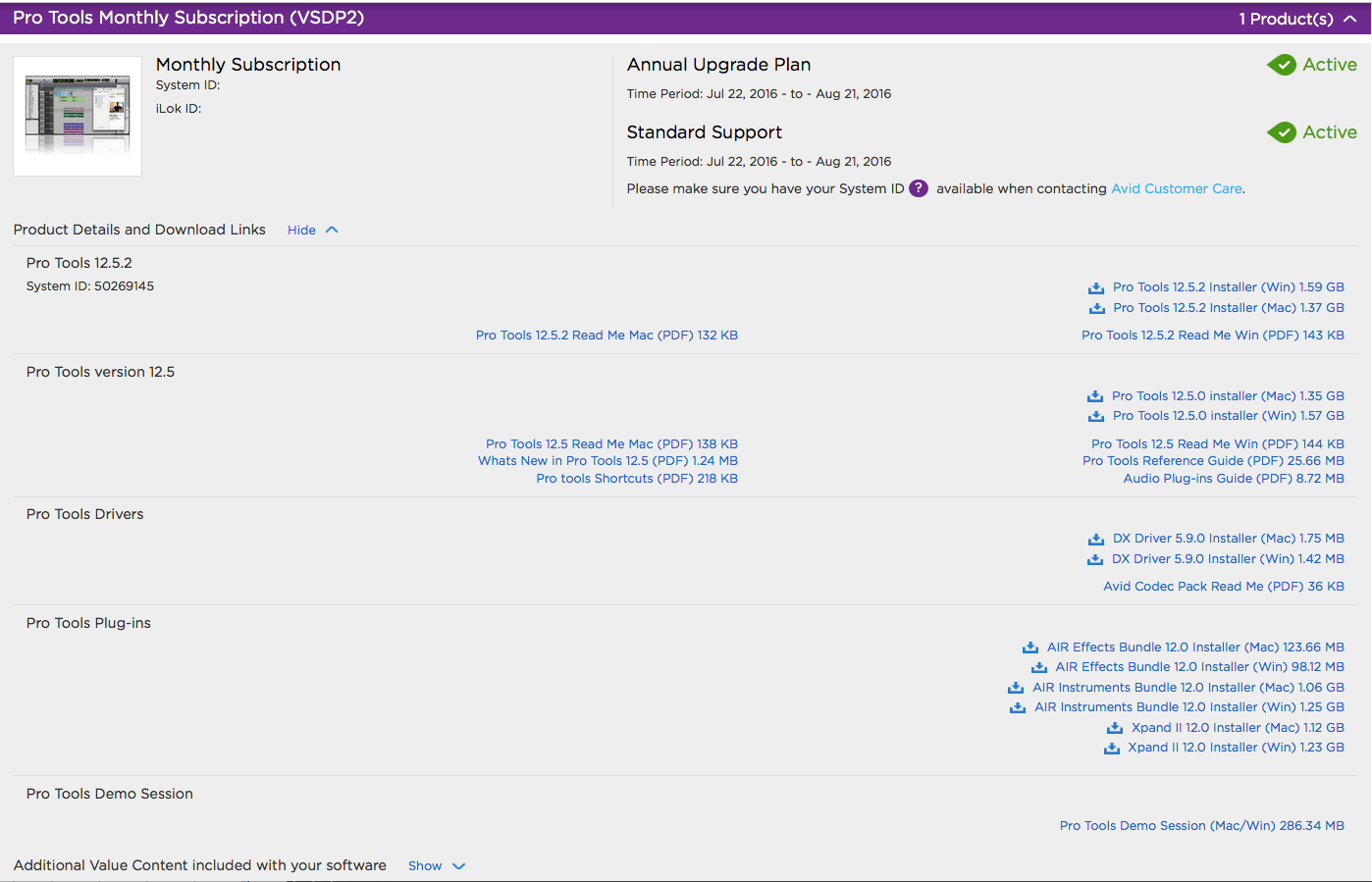This screenshot has width=1372, height=882.
Task: Open the Avid Customer Care link
Action: [1176, 188]
